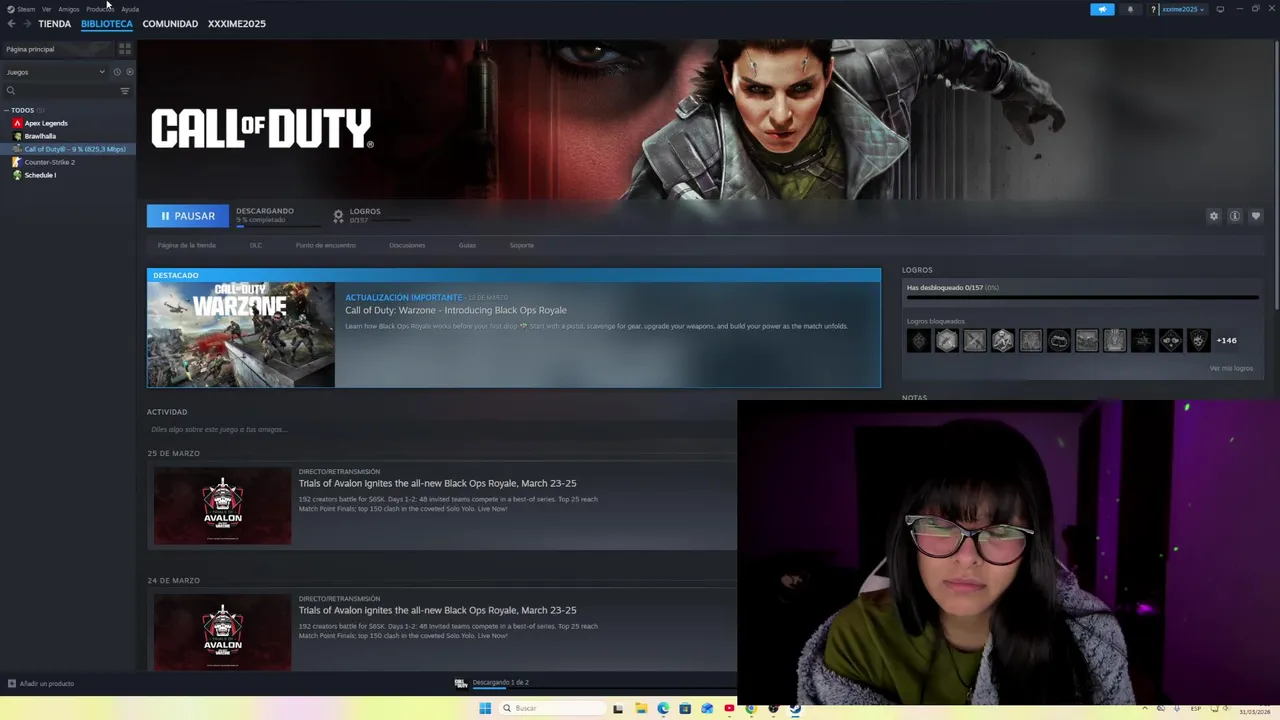Open advanced filters icon in sidebar
Screen dimensions: 1280x720
[125, 91]
